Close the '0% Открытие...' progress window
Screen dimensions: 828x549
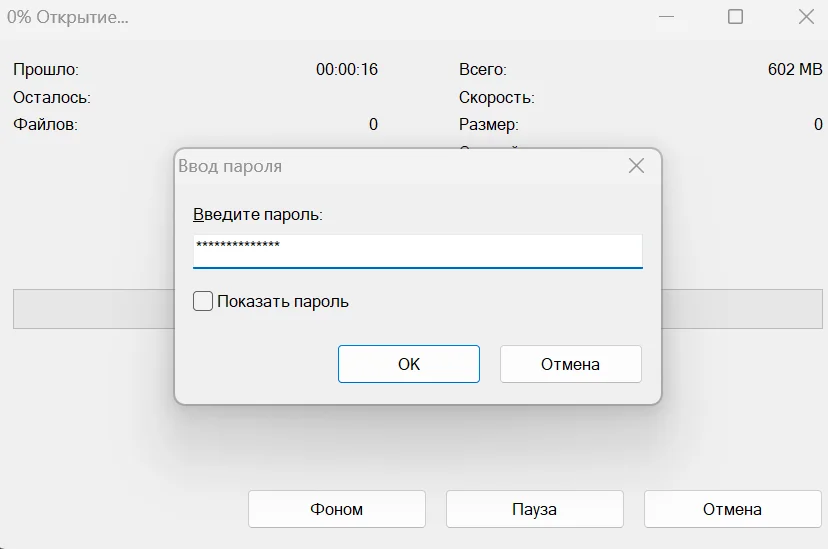[x=806, y=17]
